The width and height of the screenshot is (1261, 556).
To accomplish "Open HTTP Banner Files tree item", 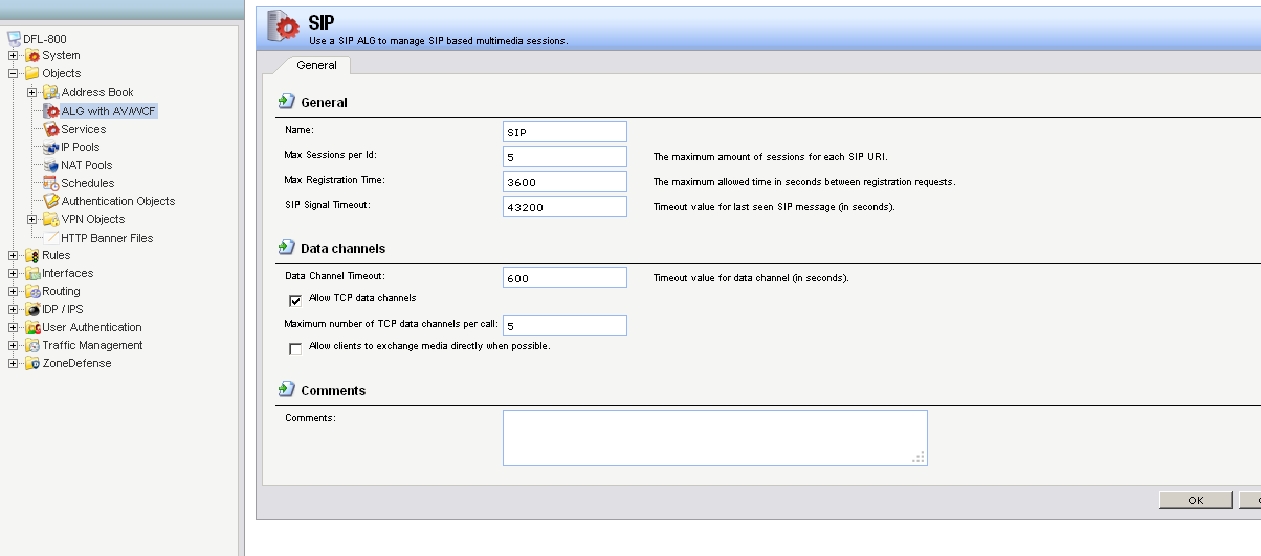I will 106,238.
